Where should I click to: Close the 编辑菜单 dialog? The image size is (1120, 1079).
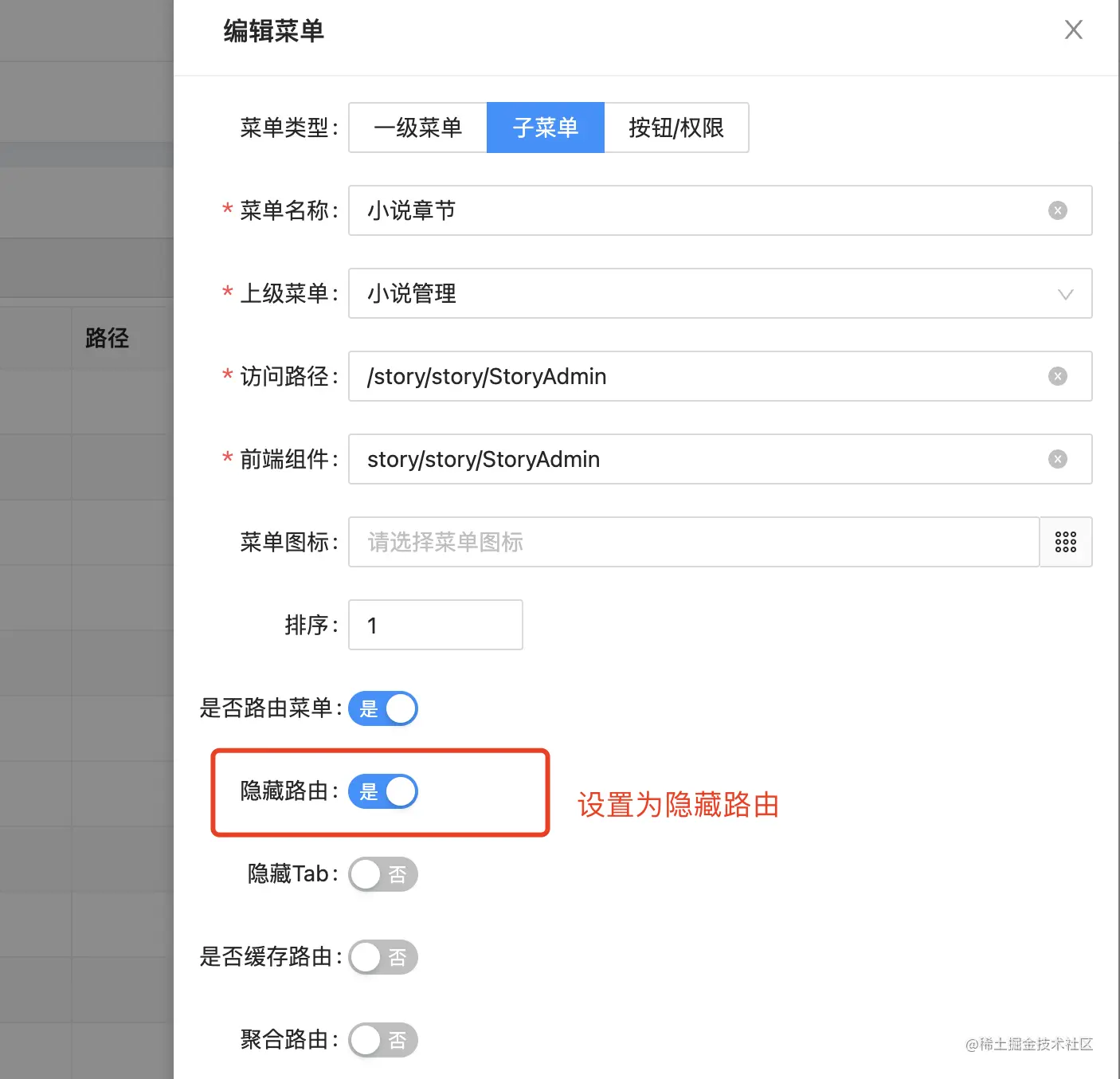[1073, 30]
